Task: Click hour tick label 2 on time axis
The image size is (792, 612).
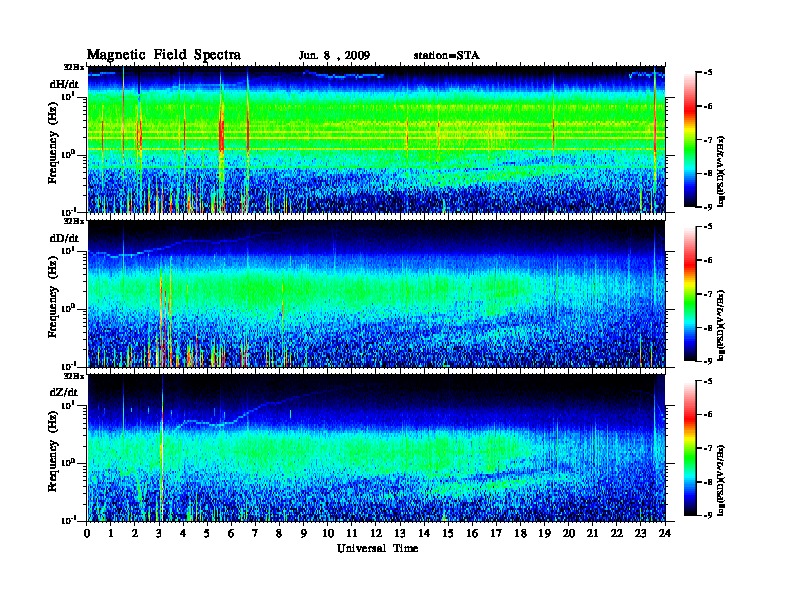Action: tap(135, 533)
